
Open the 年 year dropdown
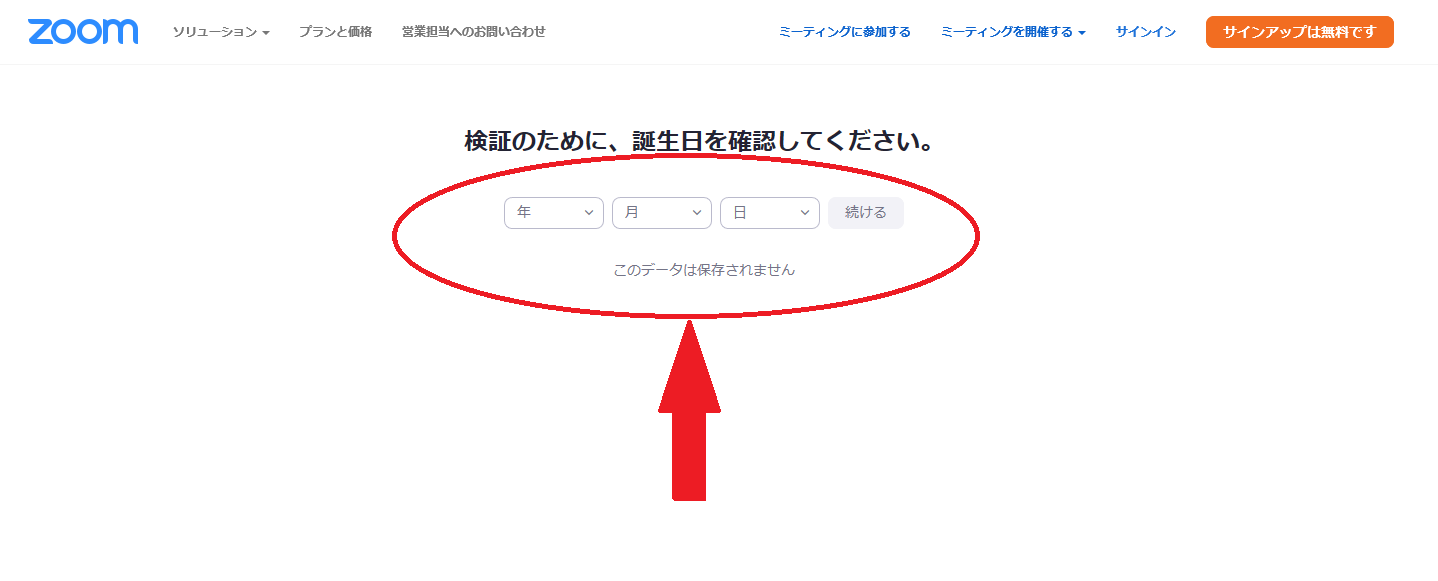tap(554, 213)
